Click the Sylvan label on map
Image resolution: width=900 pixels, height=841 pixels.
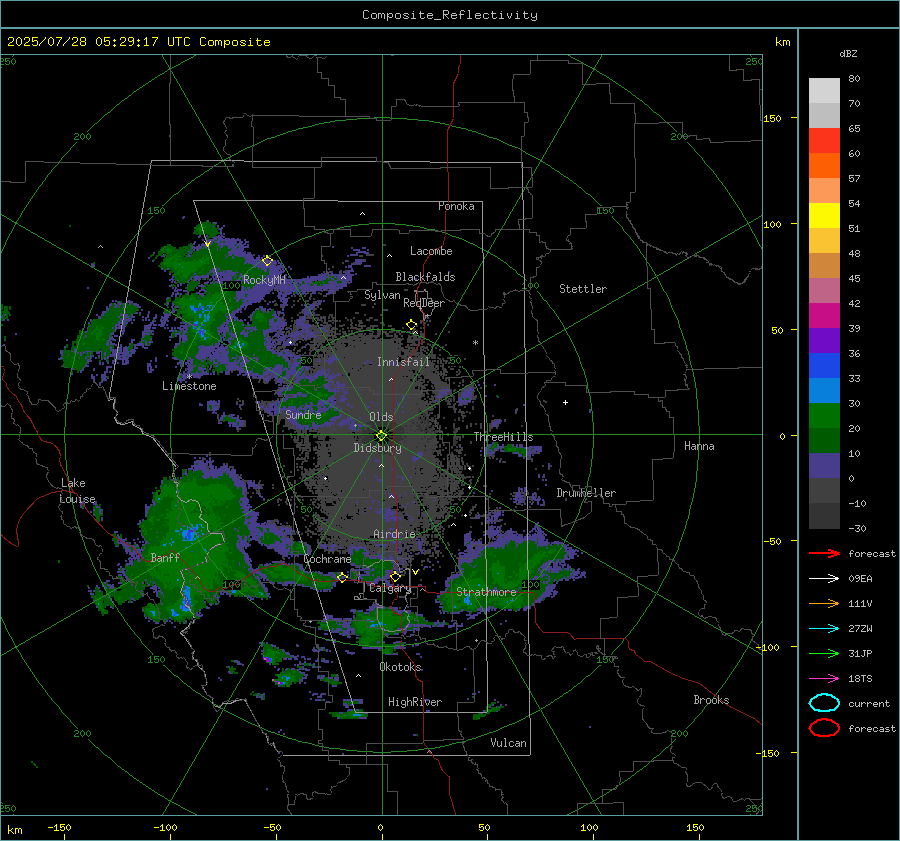point(382,295)
